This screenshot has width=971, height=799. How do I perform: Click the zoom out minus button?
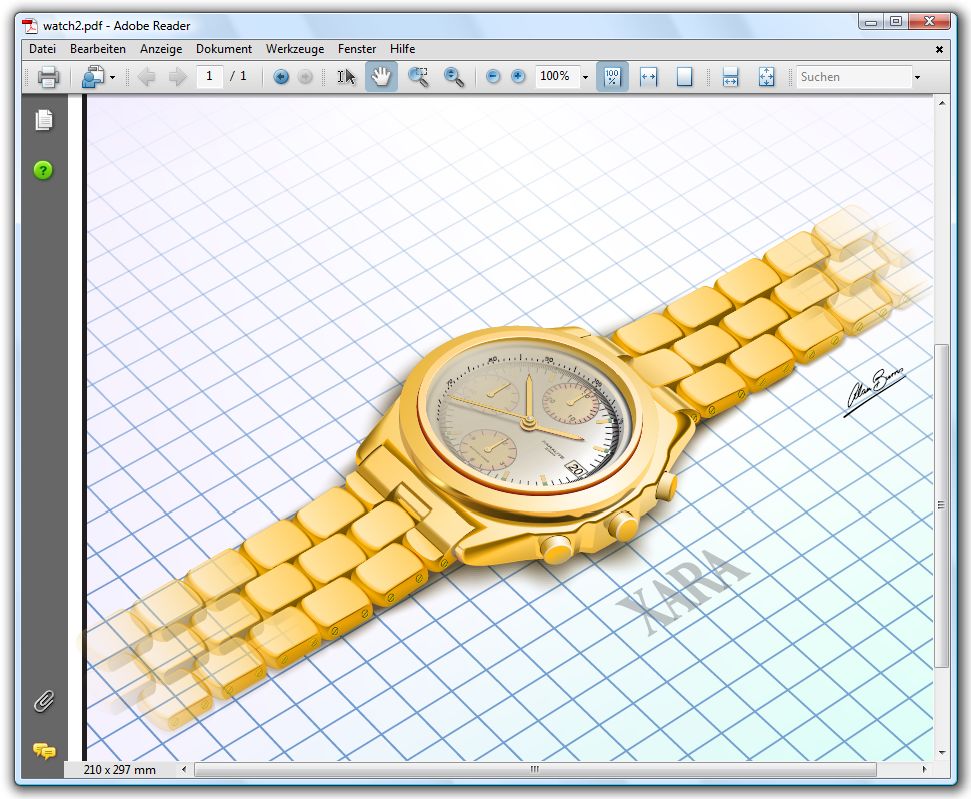coord(493,77)
